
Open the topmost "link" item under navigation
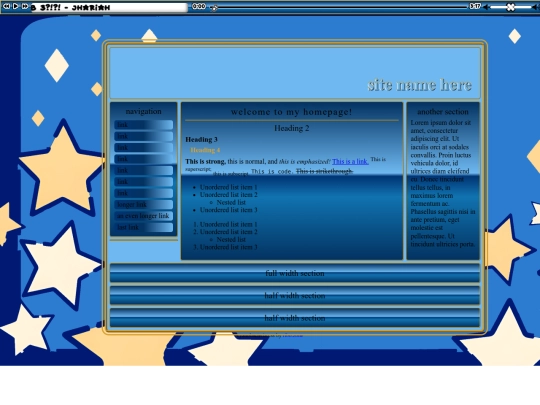[144, 125]
